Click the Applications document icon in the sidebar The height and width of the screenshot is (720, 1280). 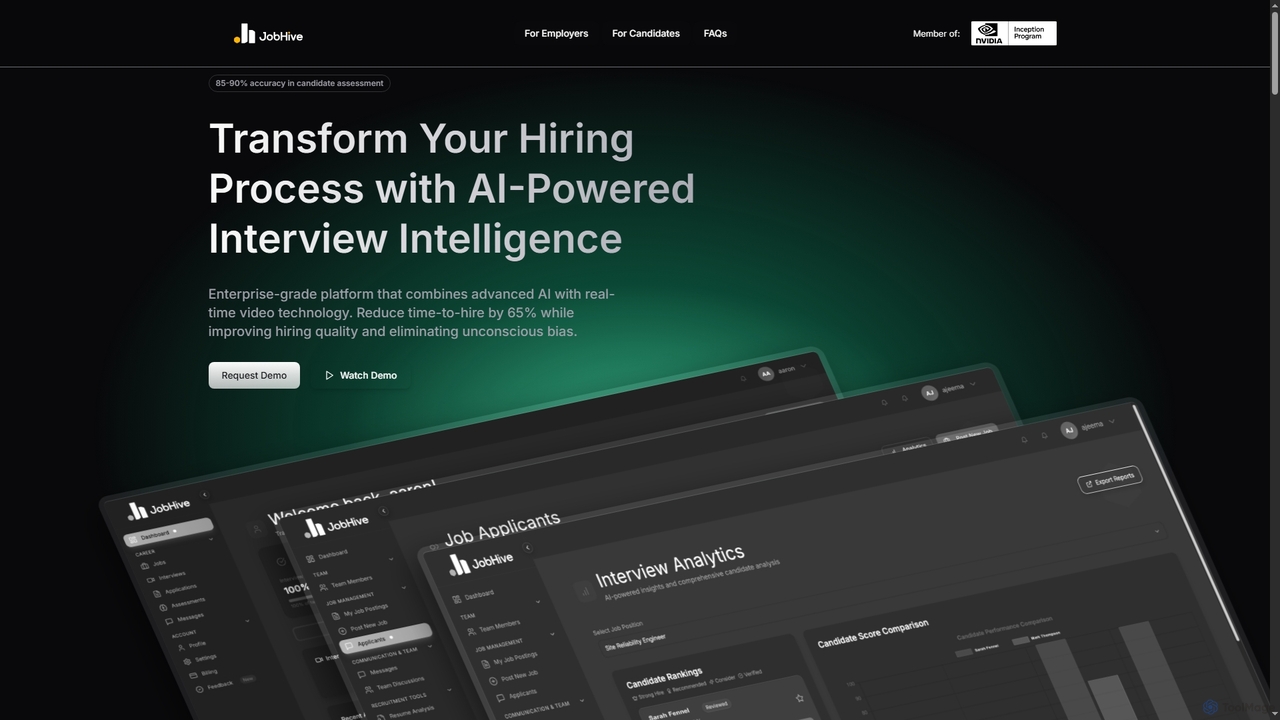(x=156, y=593)
